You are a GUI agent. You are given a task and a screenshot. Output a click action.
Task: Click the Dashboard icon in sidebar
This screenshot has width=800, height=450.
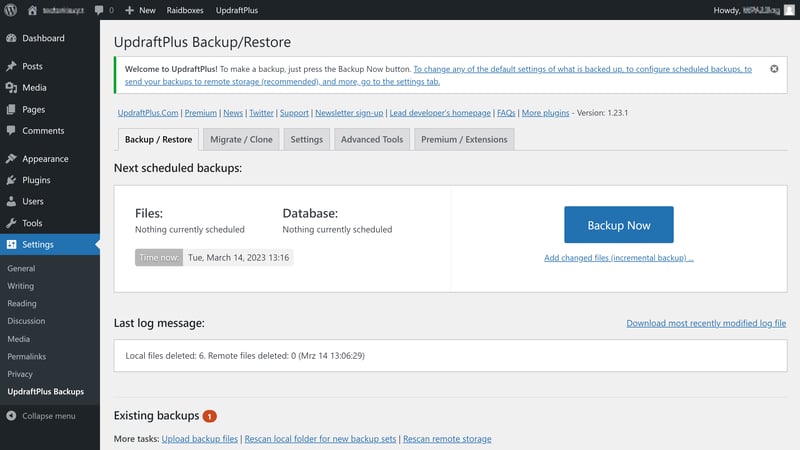[x=11, y=38]
